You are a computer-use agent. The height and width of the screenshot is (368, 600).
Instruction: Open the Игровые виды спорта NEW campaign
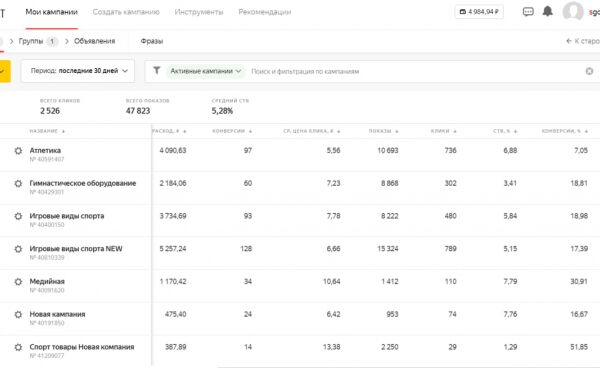[76, 249]
